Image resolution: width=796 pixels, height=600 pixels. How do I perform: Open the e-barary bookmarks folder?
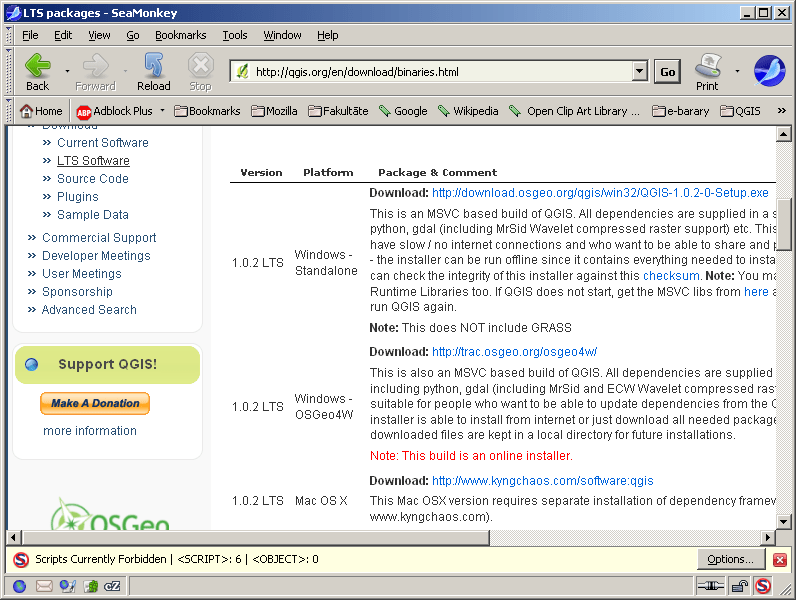pyautogui.click(x=680, y=111)
